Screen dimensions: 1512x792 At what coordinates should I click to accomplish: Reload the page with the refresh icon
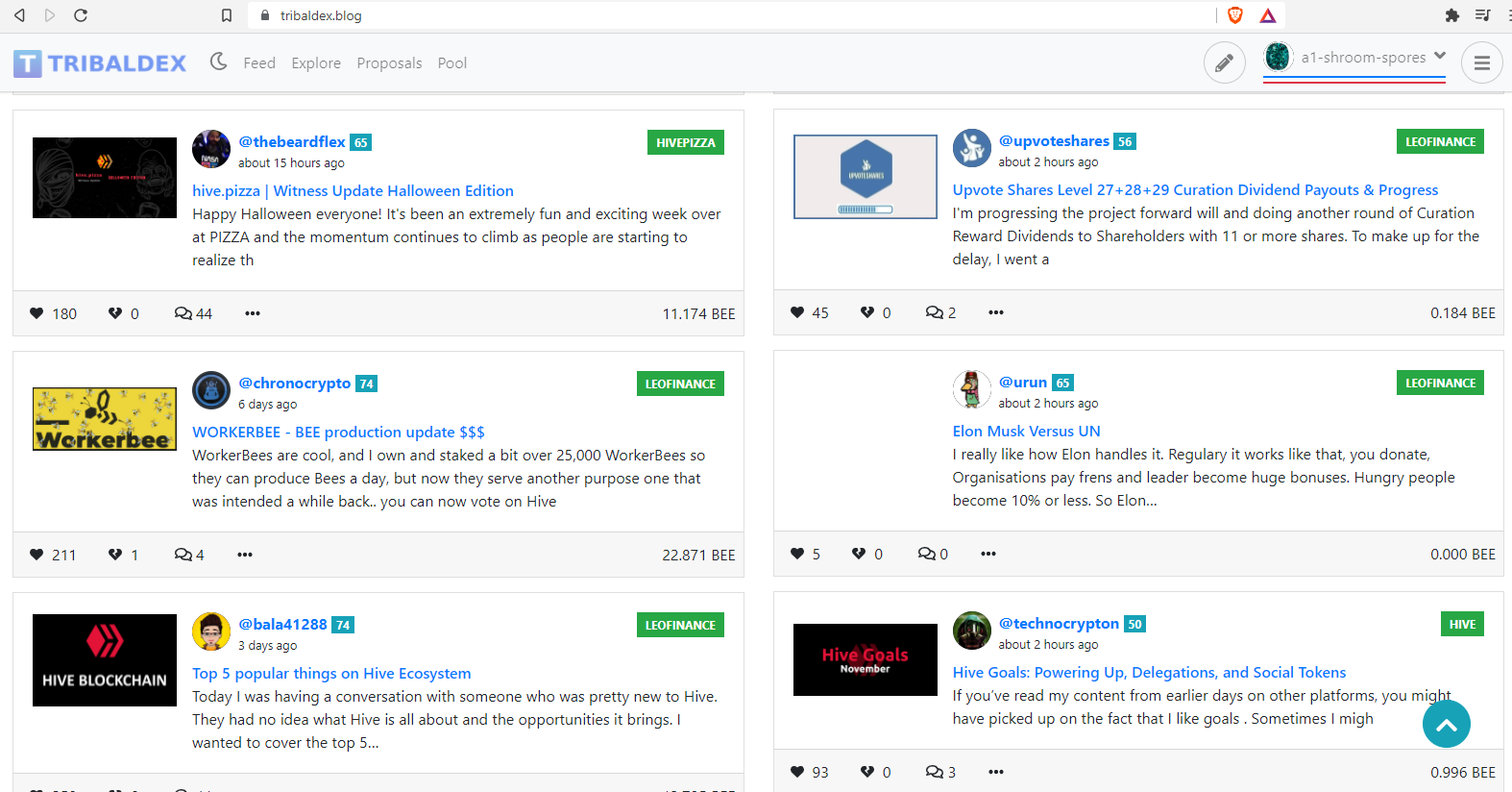tap(81, 15)
